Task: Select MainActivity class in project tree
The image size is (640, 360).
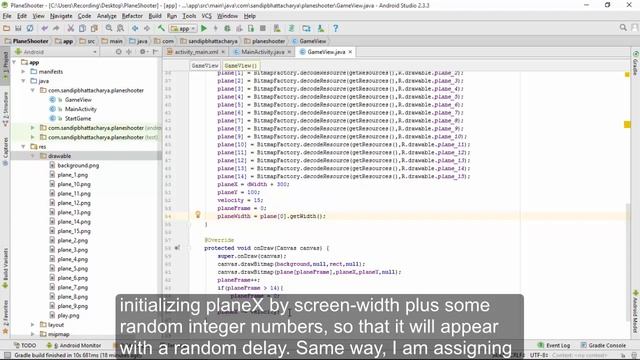Action: pyautogui.click(x=80, y=109)
